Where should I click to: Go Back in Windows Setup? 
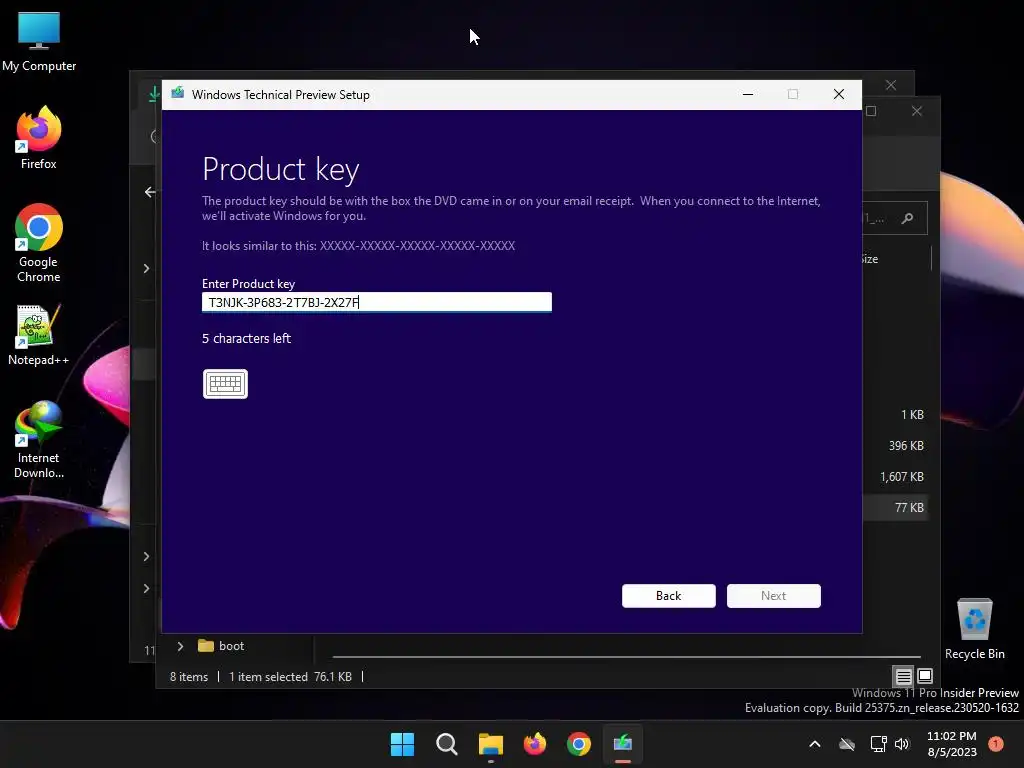click(669, 596)
